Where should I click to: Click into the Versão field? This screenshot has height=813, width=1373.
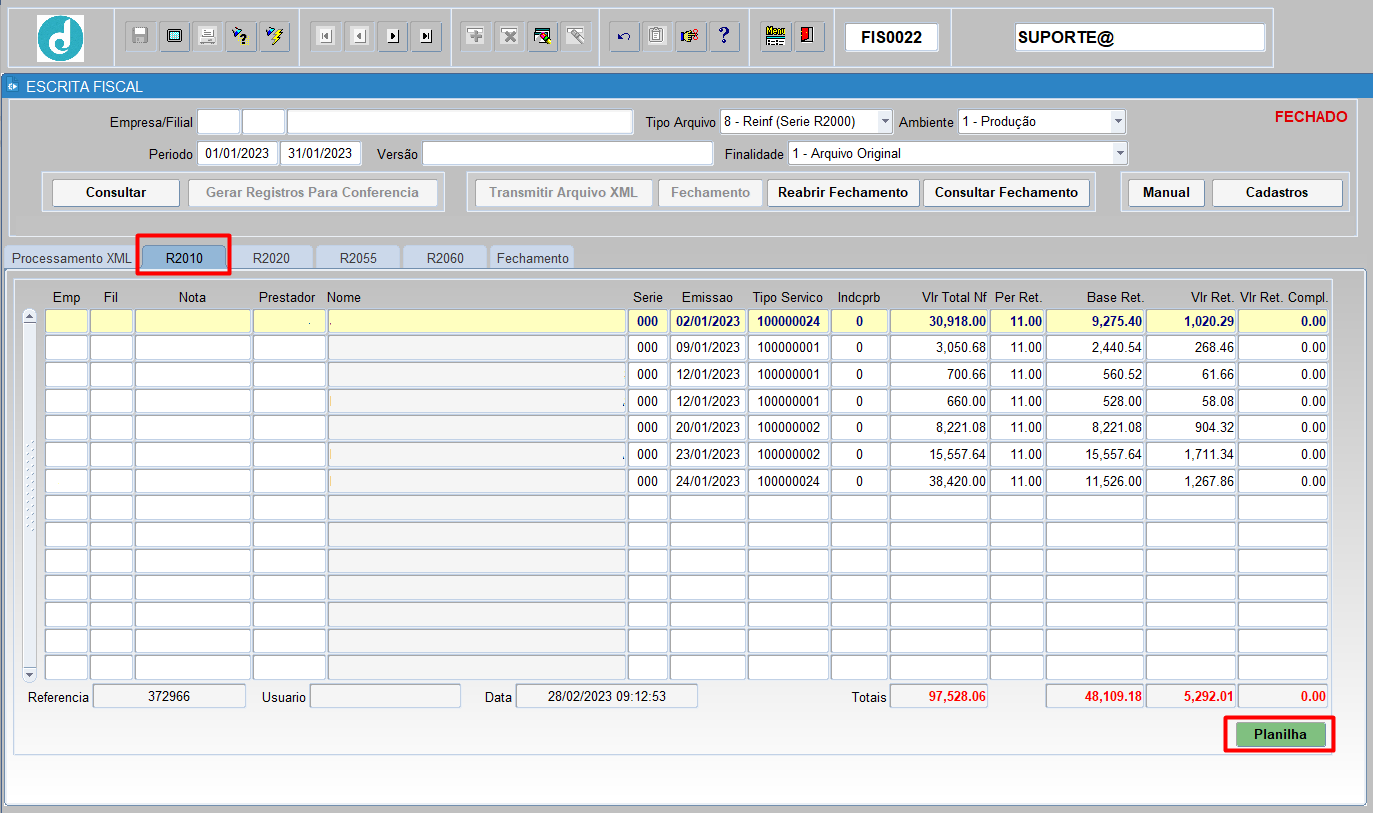[567, 154]
